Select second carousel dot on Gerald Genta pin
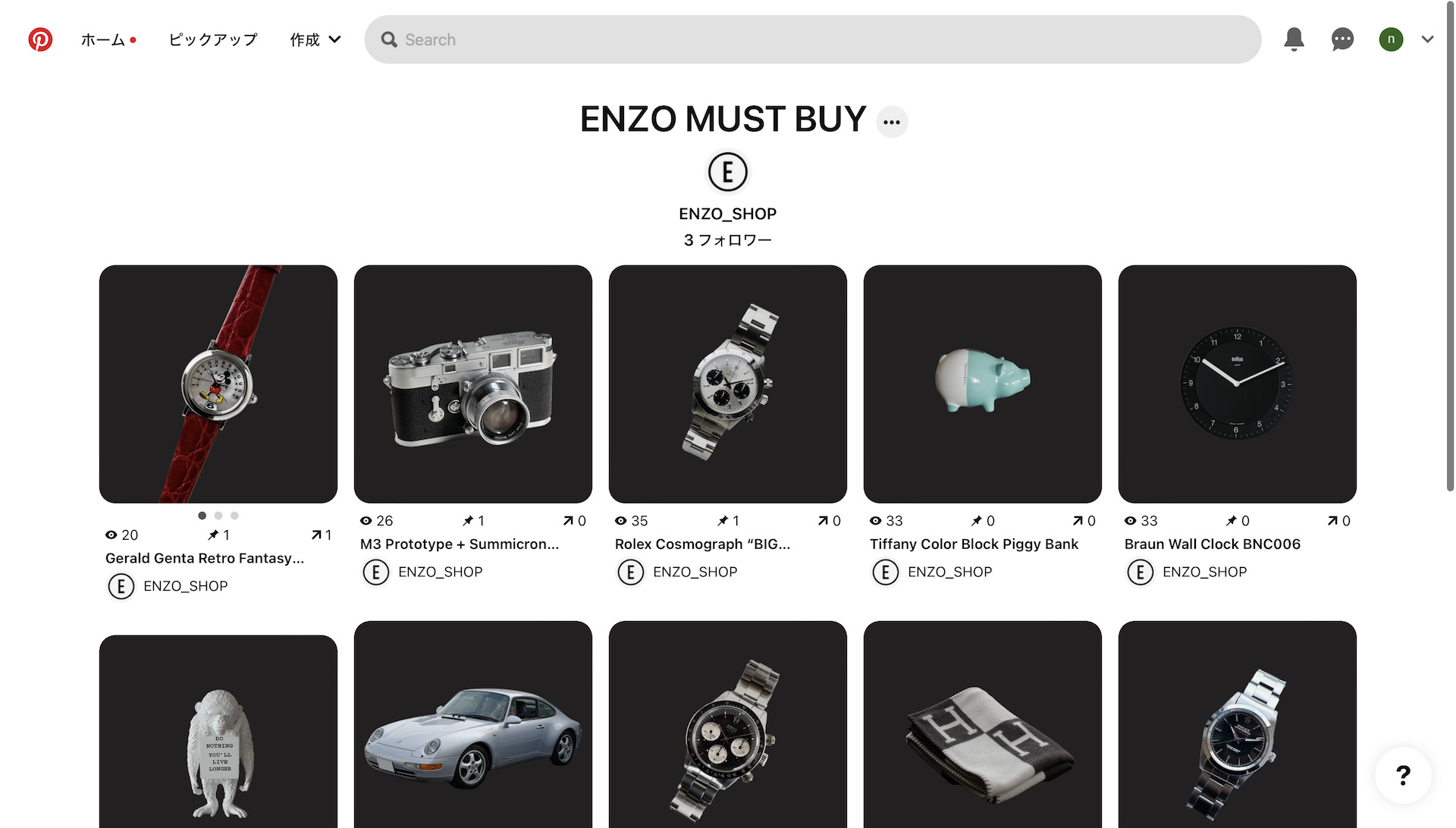This screenshot has height=828, width=1456. click(218, 516)
